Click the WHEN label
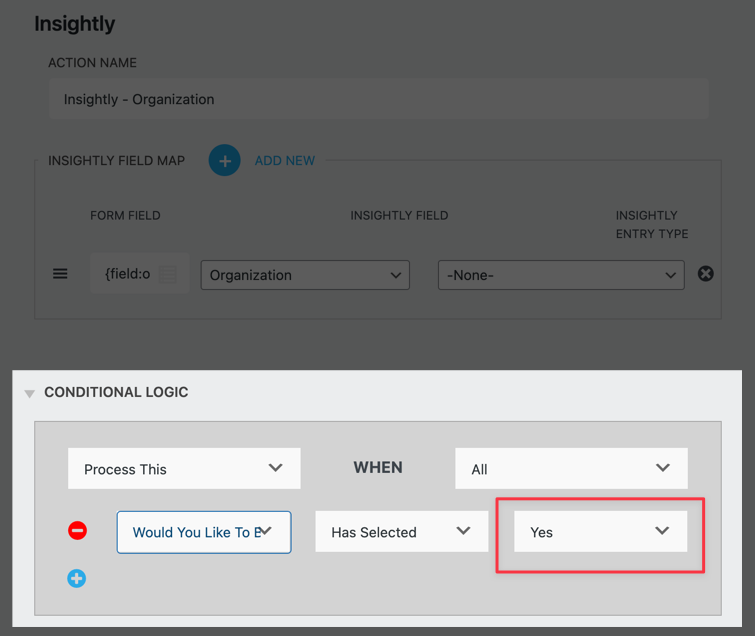 tap(378, 467)
